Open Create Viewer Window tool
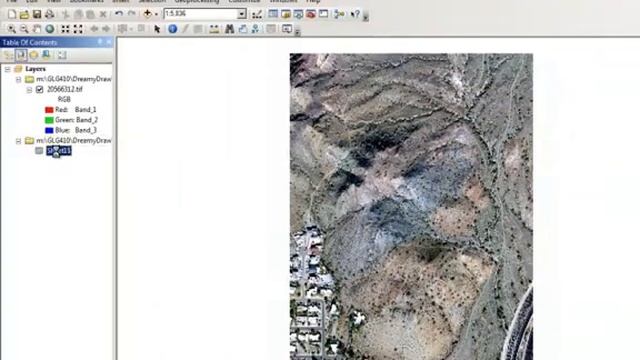The height and width of the screenshot is (360, 640). (x=287, y=29)
